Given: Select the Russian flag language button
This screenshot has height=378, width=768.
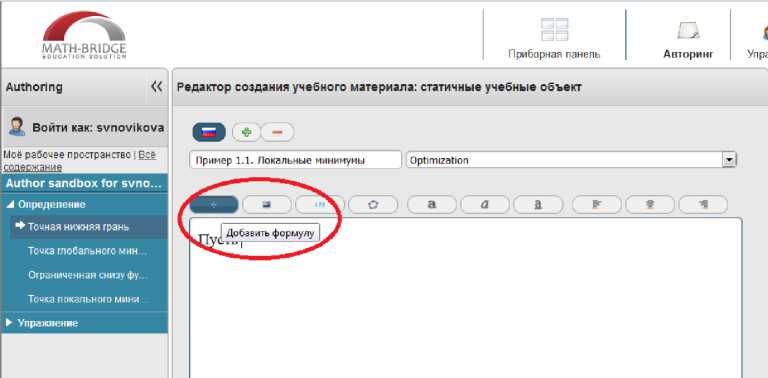Looking at the screenshot, I should pos(209,132).
